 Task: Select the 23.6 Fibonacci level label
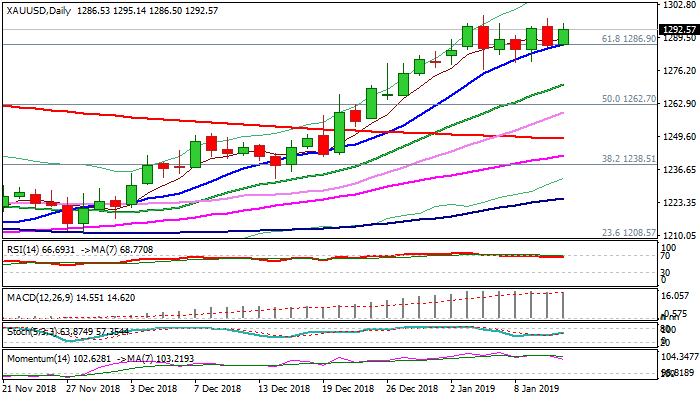tap(627, 231)
